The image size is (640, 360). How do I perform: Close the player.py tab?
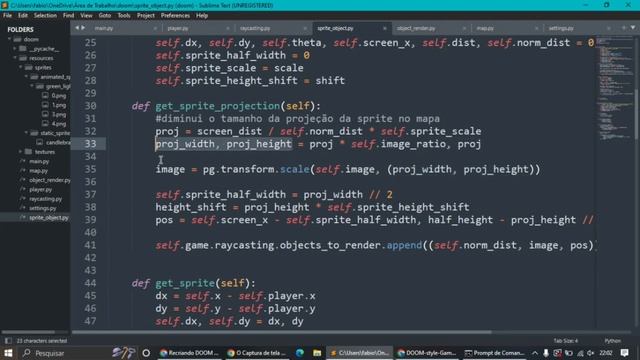point(228,28)
